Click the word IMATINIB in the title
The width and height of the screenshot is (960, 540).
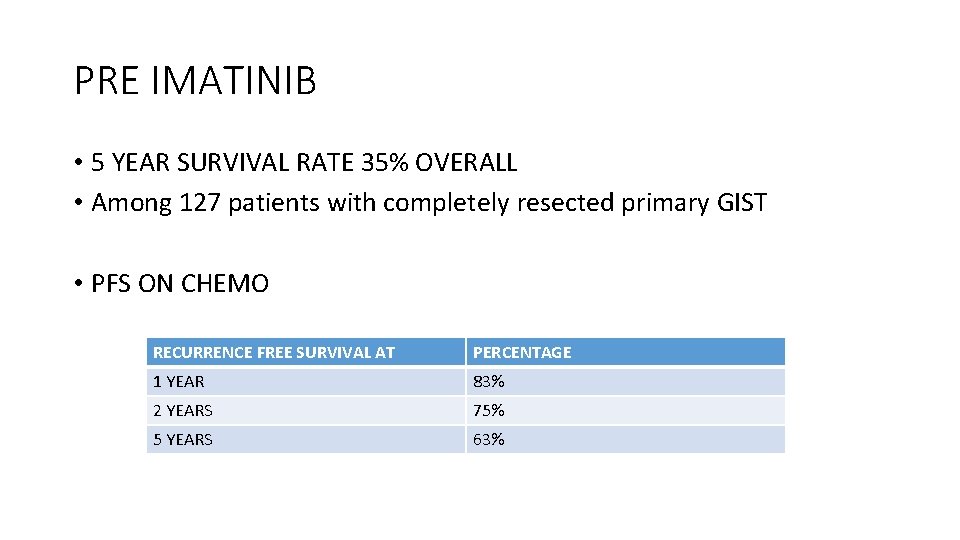233,81
